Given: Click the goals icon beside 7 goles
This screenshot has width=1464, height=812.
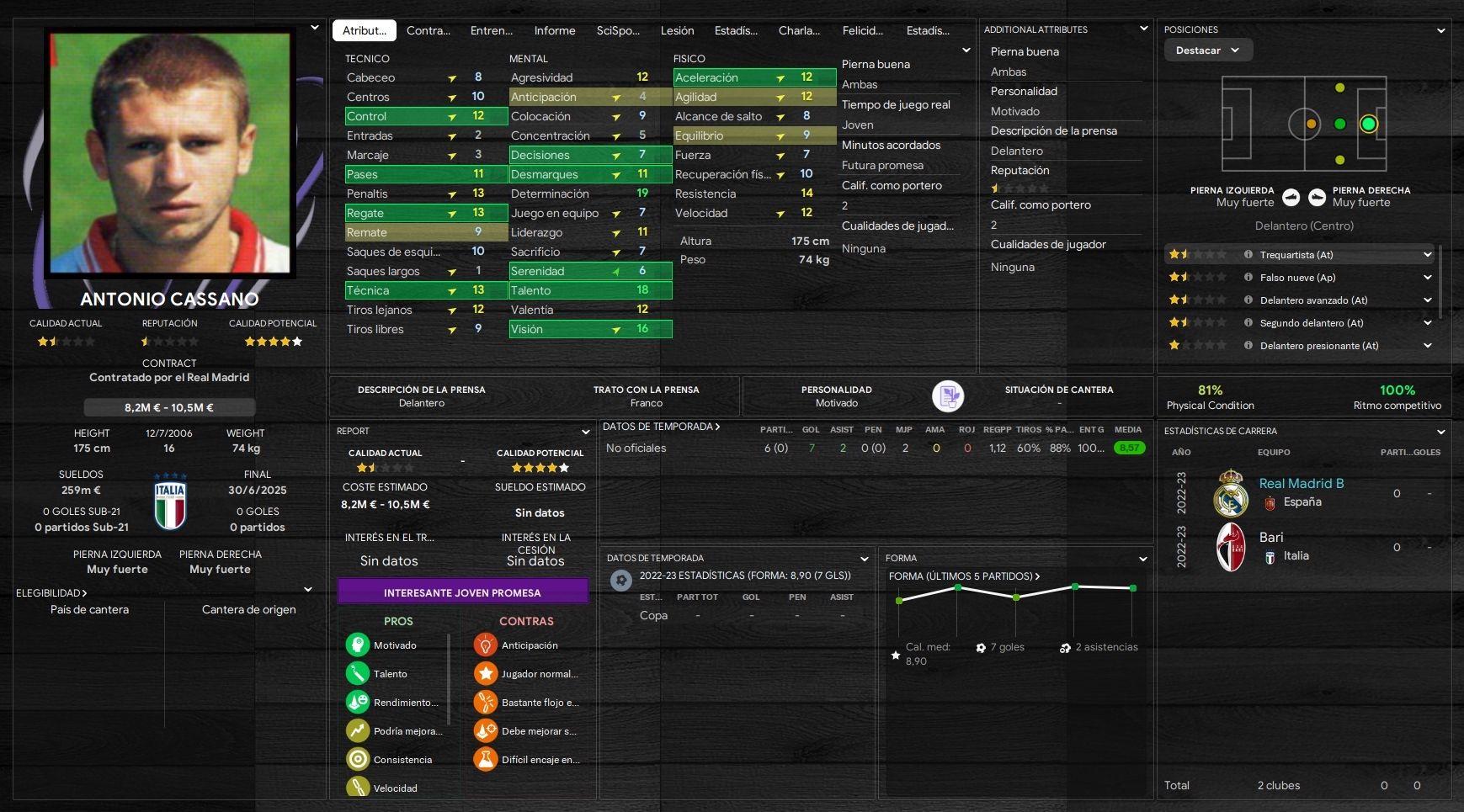Looking at the screenshot, I should click(981, 647).
